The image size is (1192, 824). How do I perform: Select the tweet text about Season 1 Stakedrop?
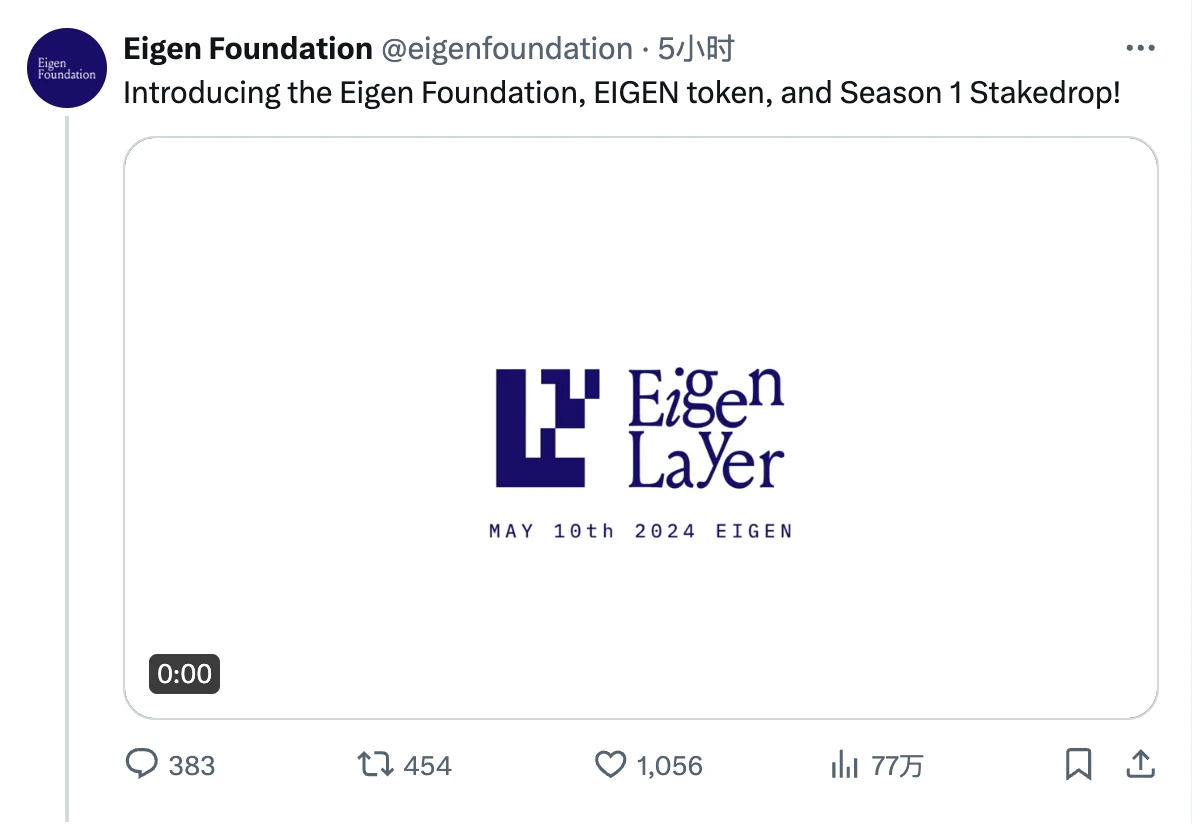pyautogui.click(x=620, y=92)
